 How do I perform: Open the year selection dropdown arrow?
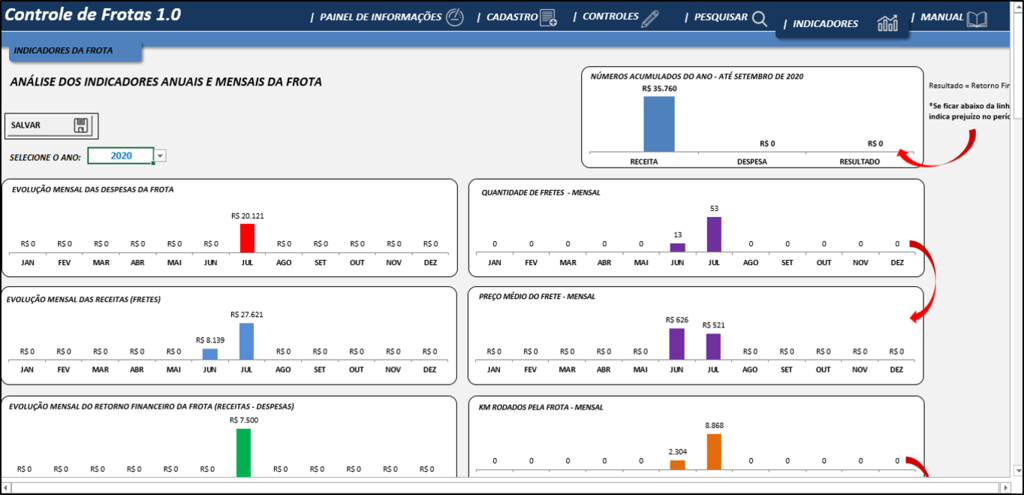click(161, 155)
